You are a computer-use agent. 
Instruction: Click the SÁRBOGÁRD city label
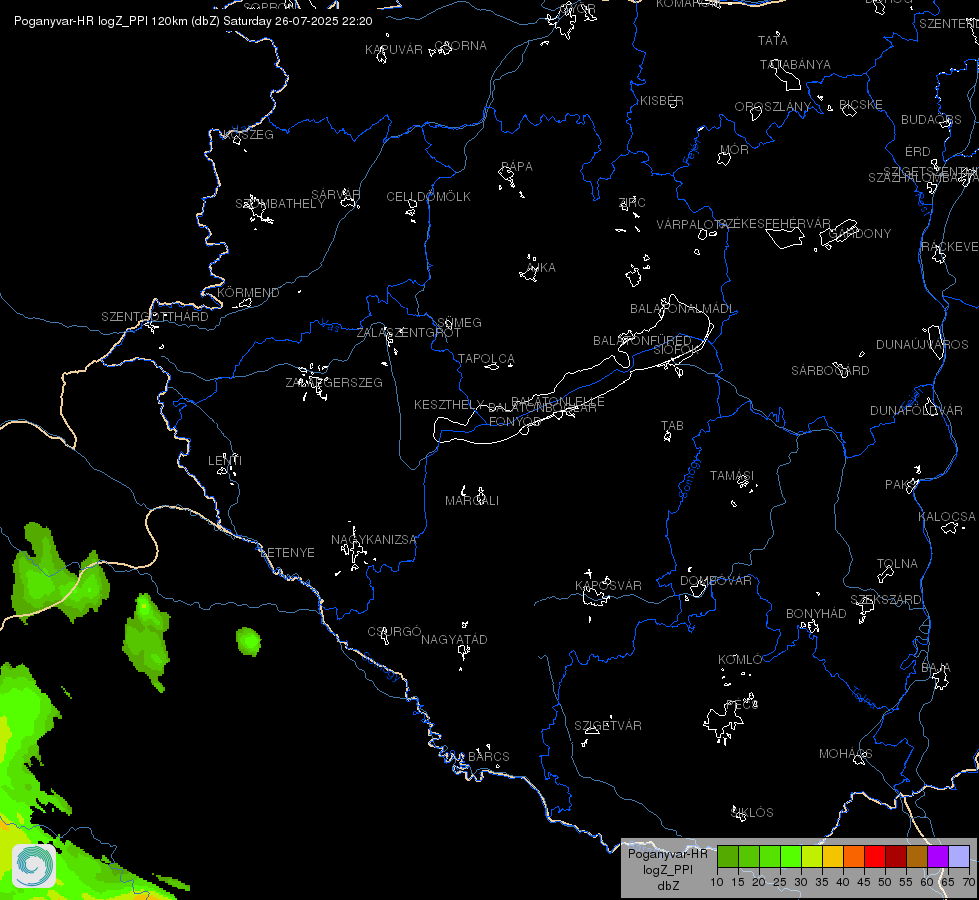click(830, 371)
